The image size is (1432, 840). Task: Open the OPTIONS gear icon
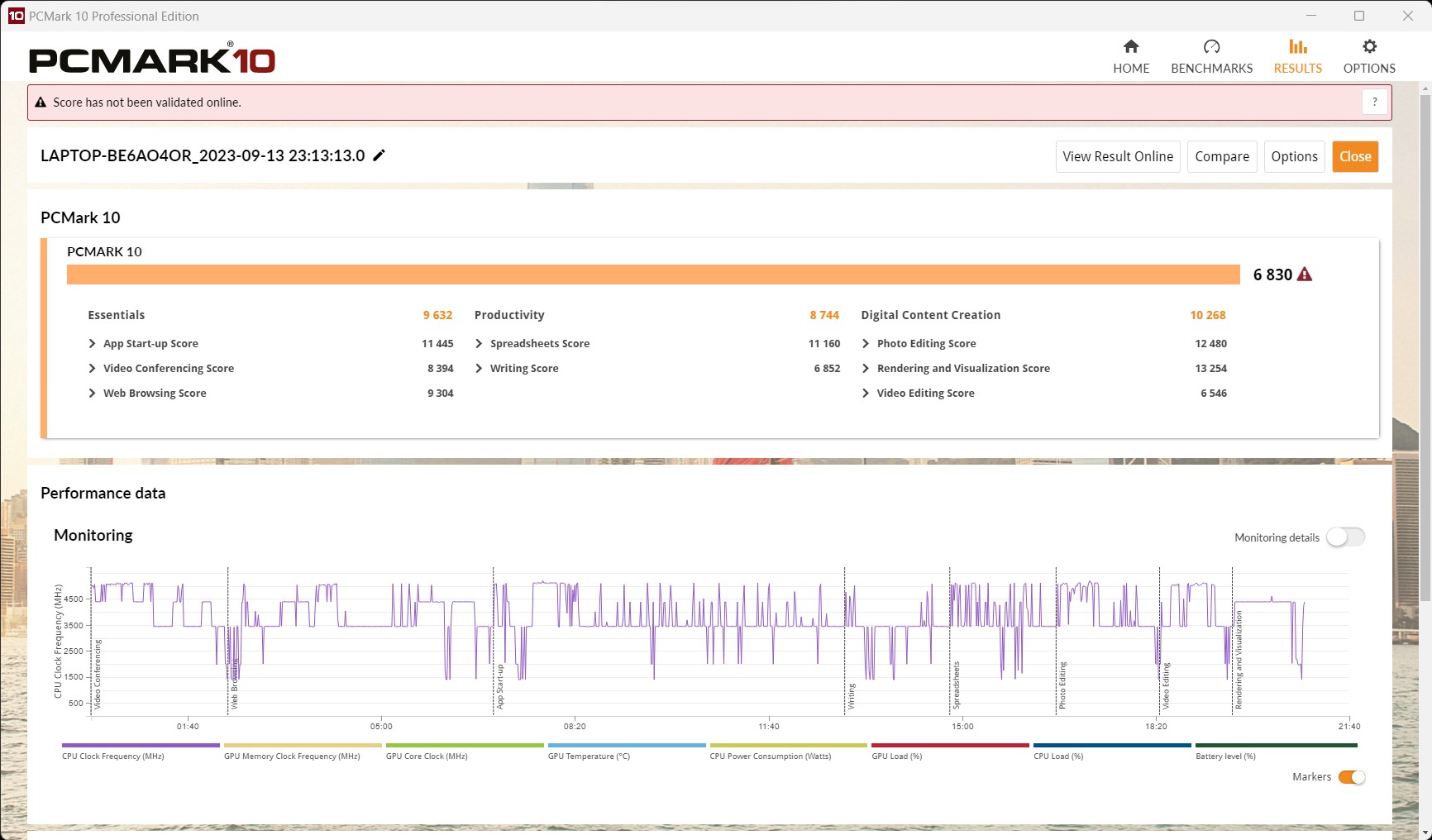click(1369, 47)
